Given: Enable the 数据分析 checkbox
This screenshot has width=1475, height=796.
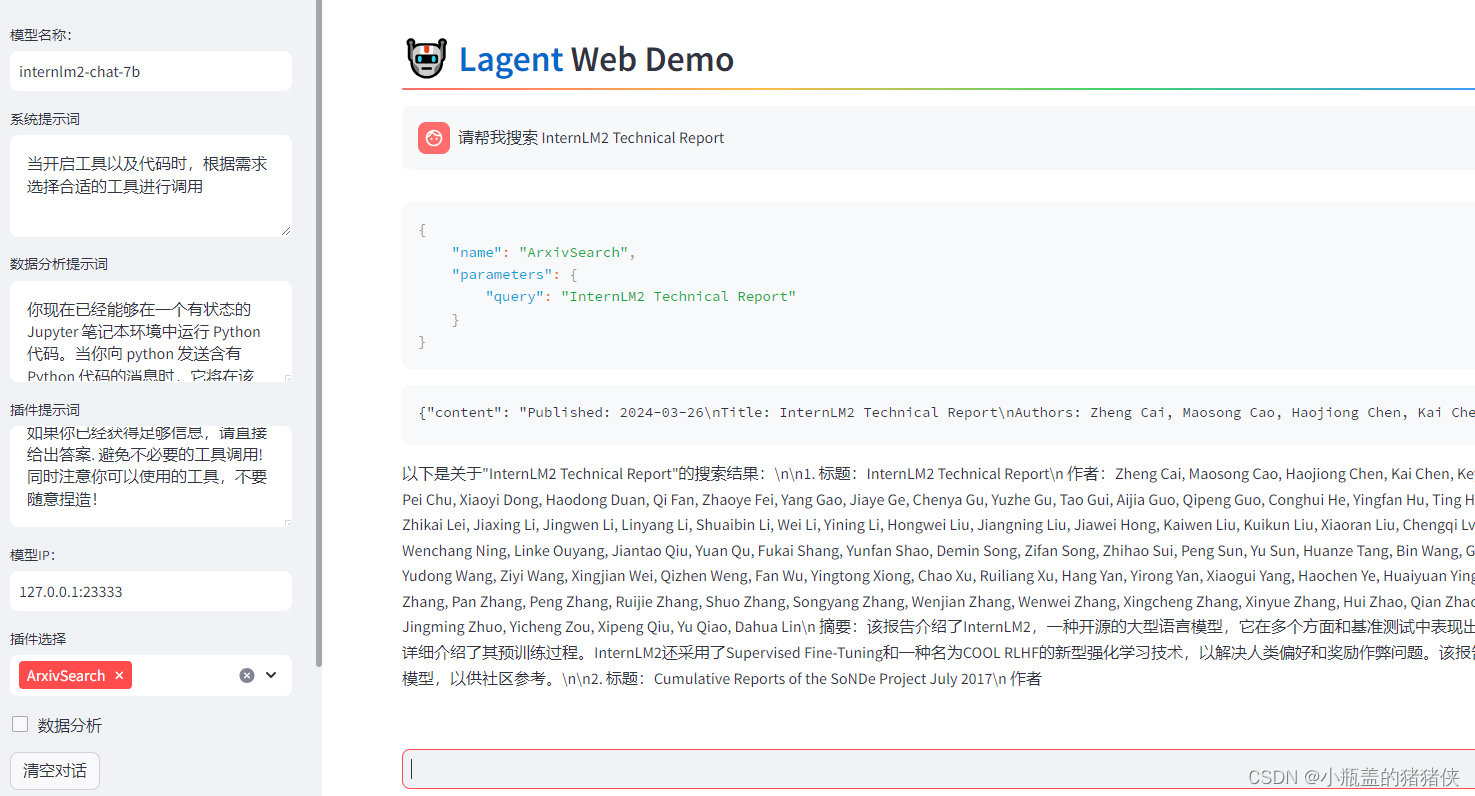Looking at the screenshot, I should click(20, 724).
